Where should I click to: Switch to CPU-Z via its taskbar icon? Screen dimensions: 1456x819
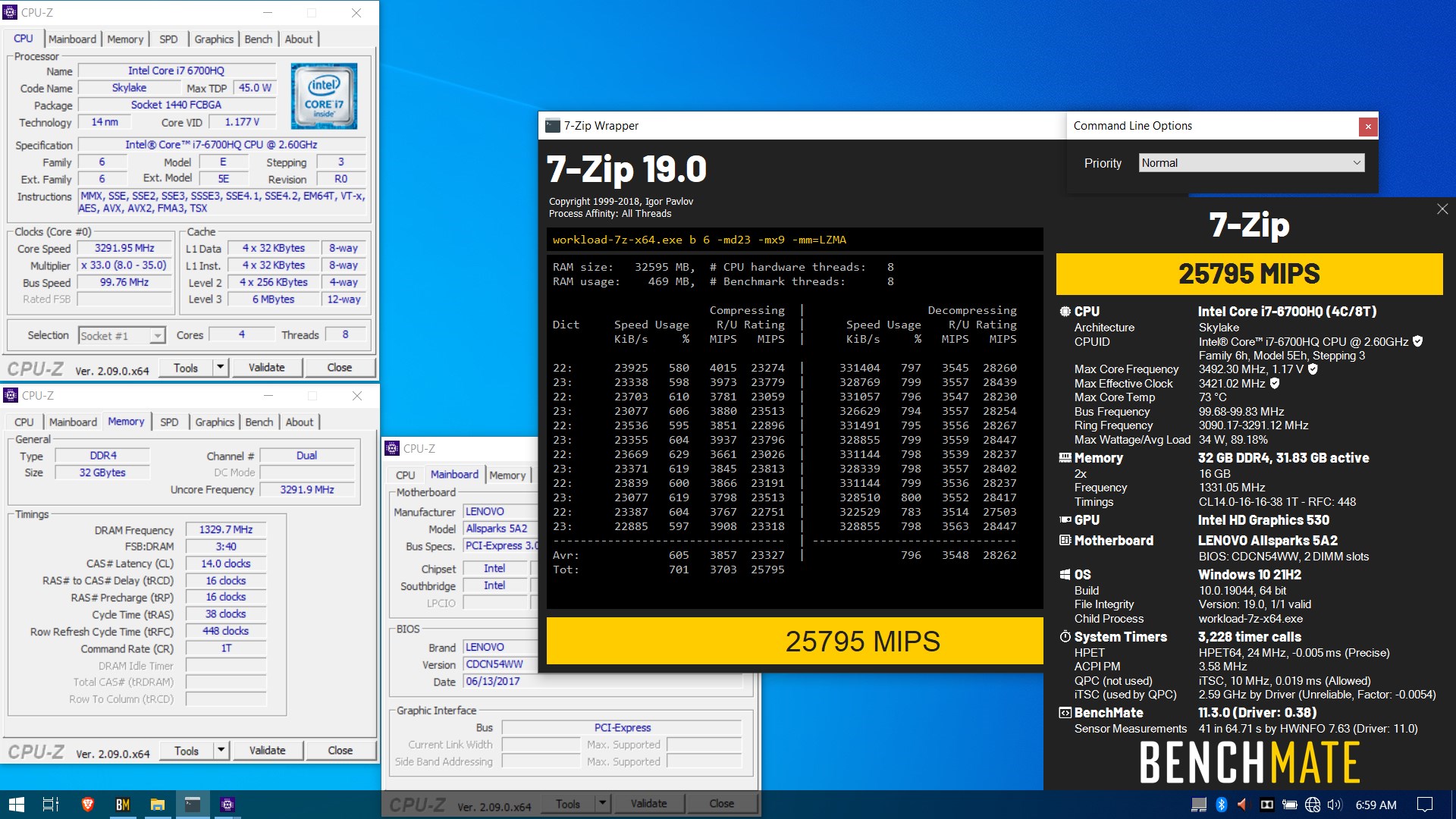pos(227,805)
